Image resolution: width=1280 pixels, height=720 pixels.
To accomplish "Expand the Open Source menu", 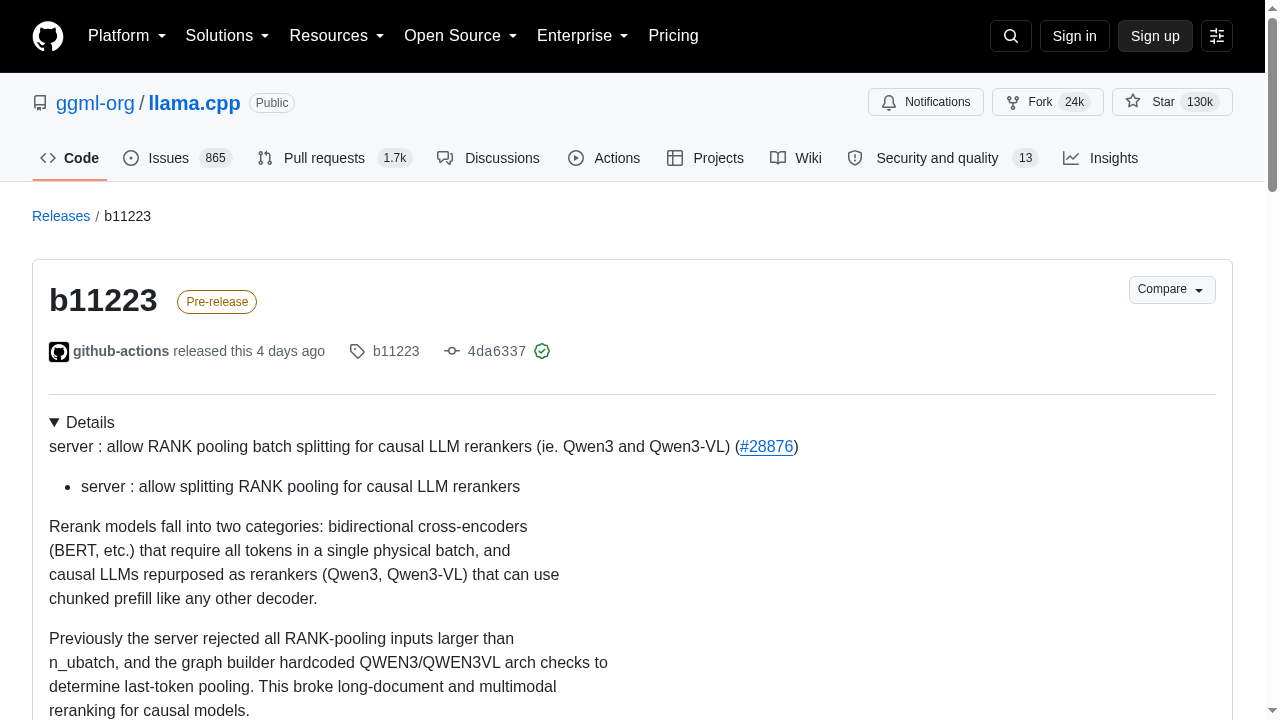I will 461,36.
